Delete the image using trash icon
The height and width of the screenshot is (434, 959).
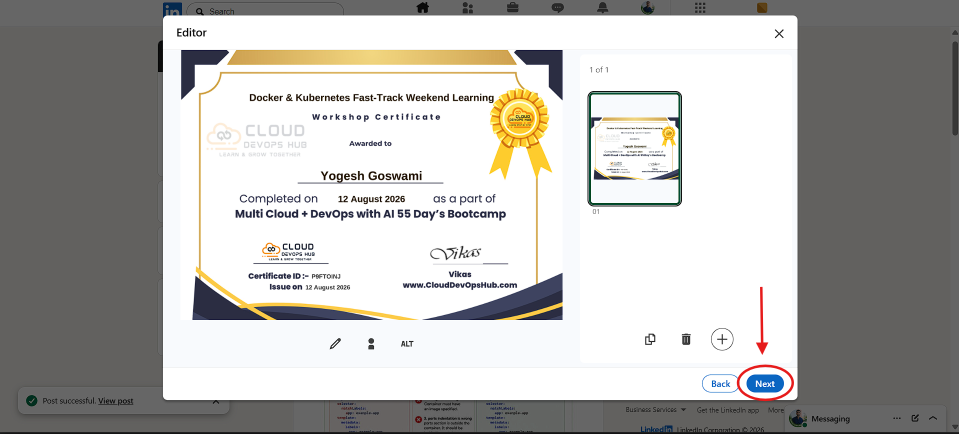click(x=686, y=339)
